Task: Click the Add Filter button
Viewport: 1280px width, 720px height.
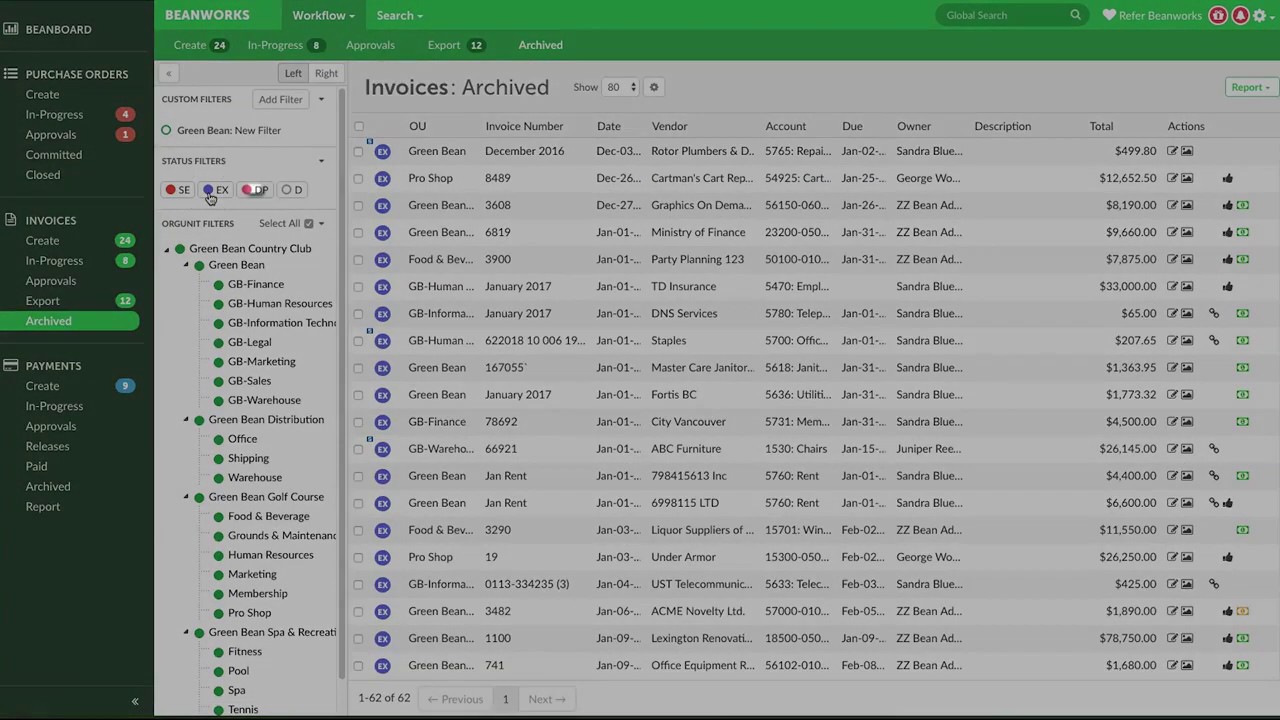Action: 281,99
